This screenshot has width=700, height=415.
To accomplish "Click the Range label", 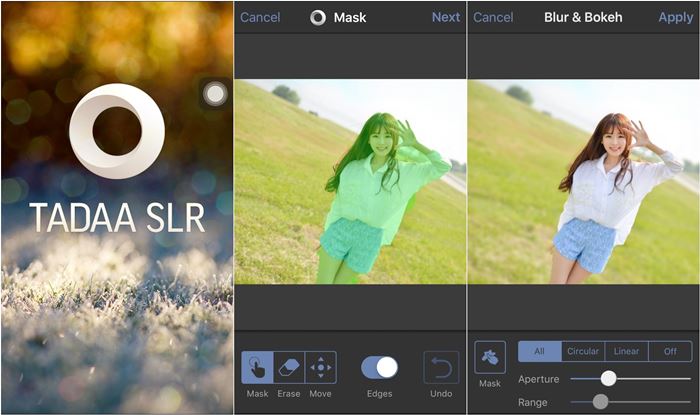I will (533, 402).
